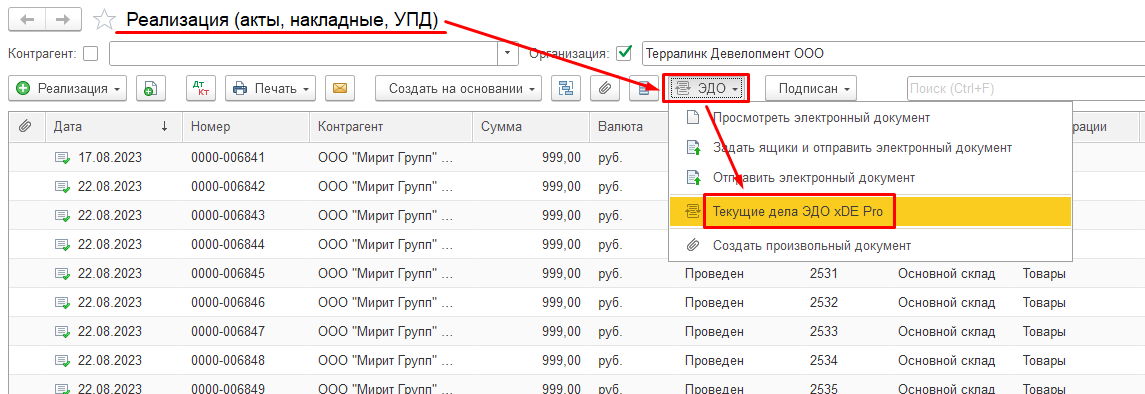Choose Текущие дела ЭДО xDE Pro
Viewport: 1145px width, 394px height.
click(x=870, y=212)
